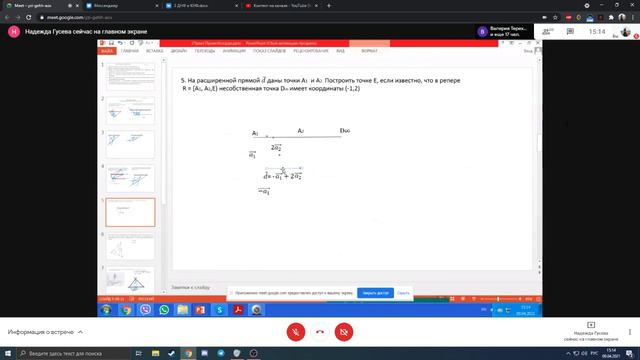This screenshot has width=640, height=360.
Task: Open the Meet more options menu
Action: coord(630,332)
